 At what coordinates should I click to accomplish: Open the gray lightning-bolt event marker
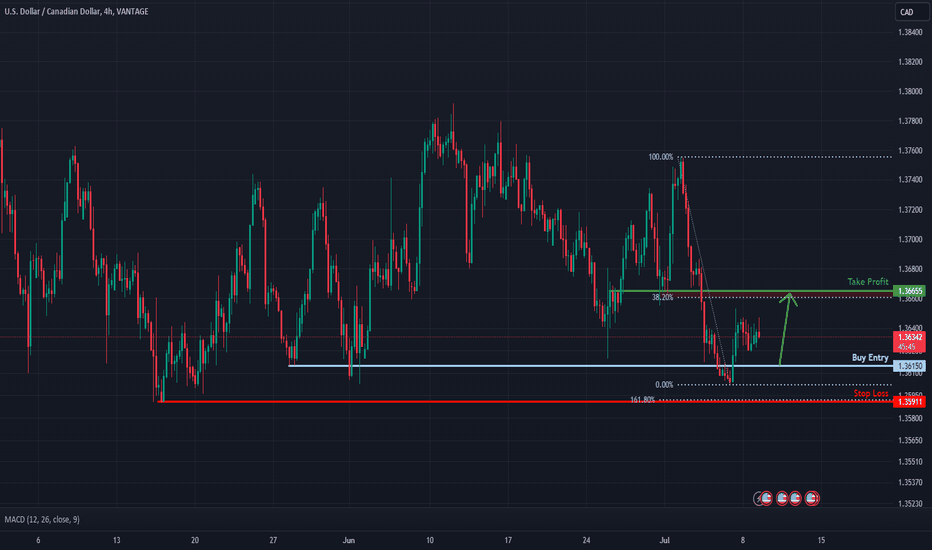(757, 498)
